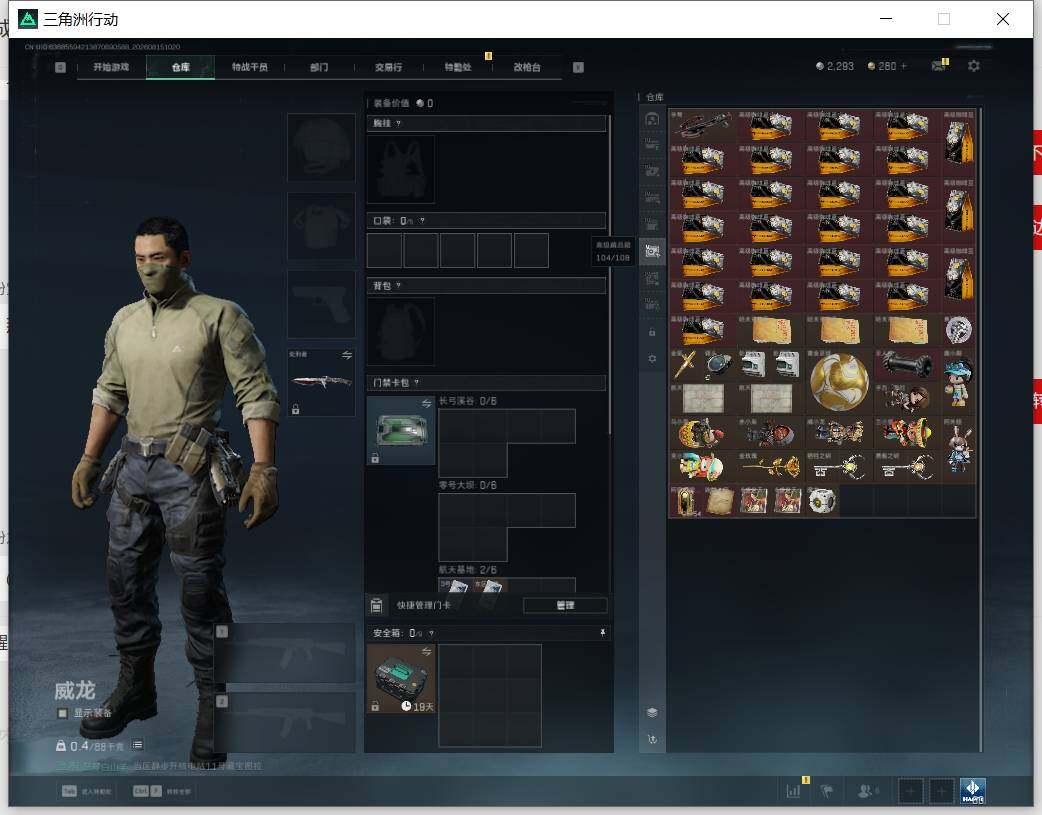
Task: Select the green key card case item
Action: 401,430
